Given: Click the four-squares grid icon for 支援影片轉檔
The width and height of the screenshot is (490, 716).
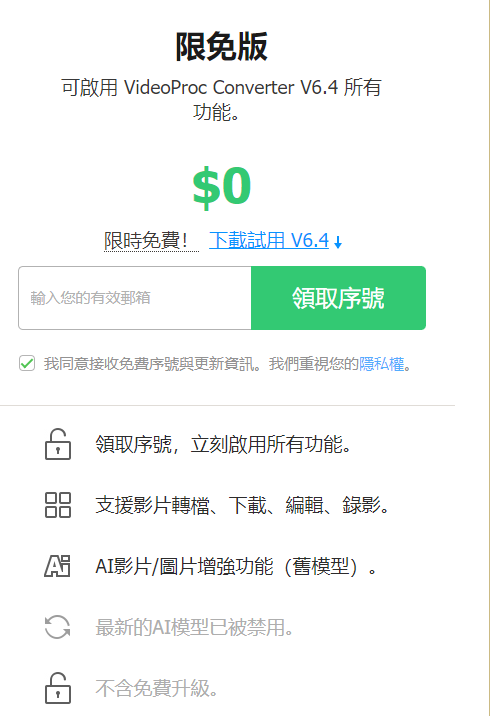Looking at the screenshot, I should click(x=58, y=505).
